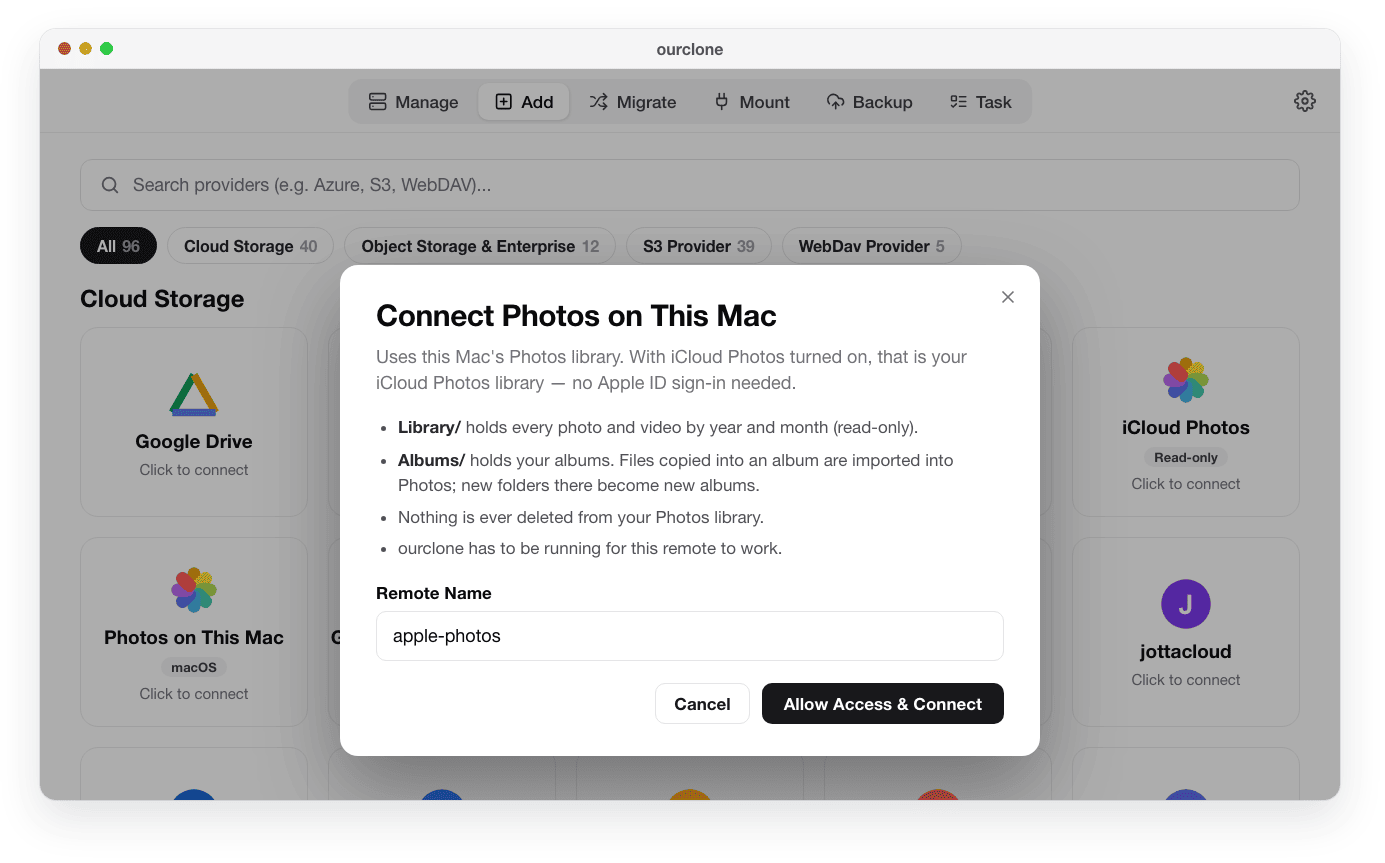Click the jottacloud purple J avatar
The height and width of the screenshot is (863, 1385).
point(1186,604)
